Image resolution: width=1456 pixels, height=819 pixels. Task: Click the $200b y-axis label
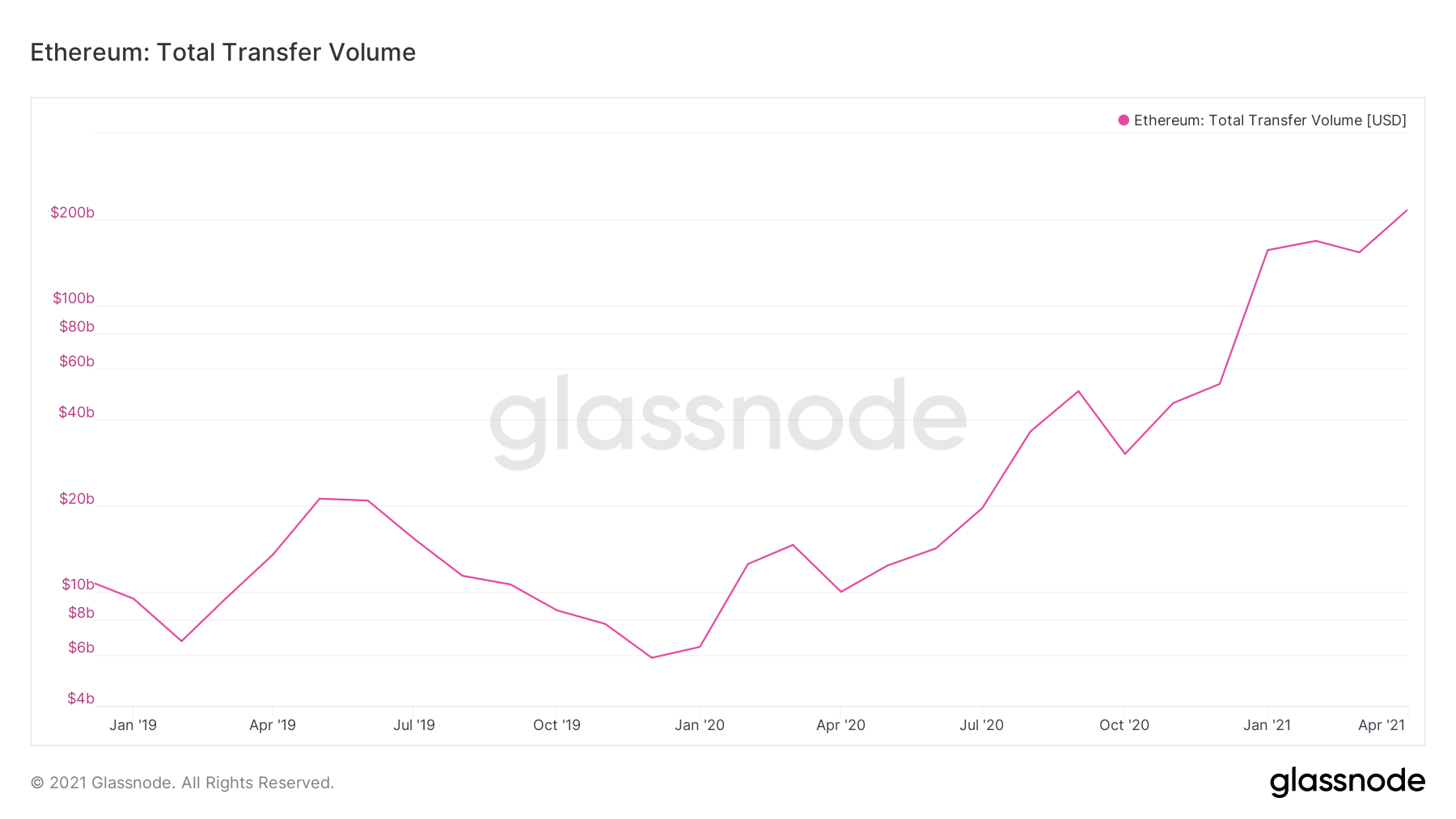[x=73, y=213]
